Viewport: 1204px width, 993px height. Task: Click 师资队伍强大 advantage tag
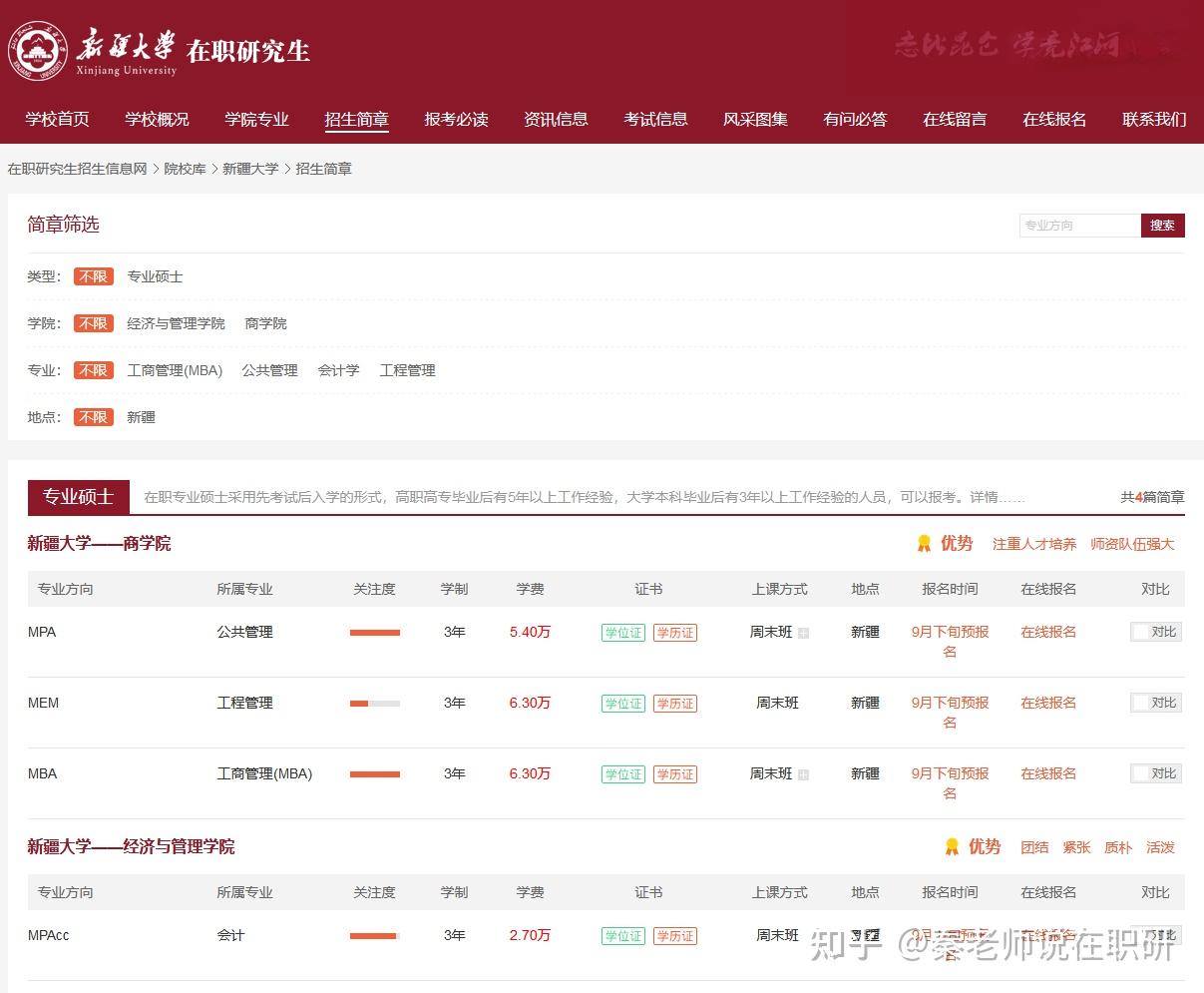tap(1132, 544)
